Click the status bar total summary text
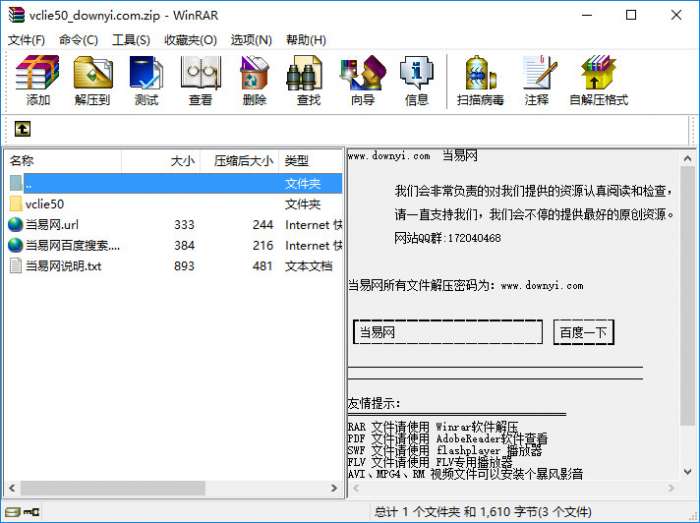700x523 pixels. 483,511
